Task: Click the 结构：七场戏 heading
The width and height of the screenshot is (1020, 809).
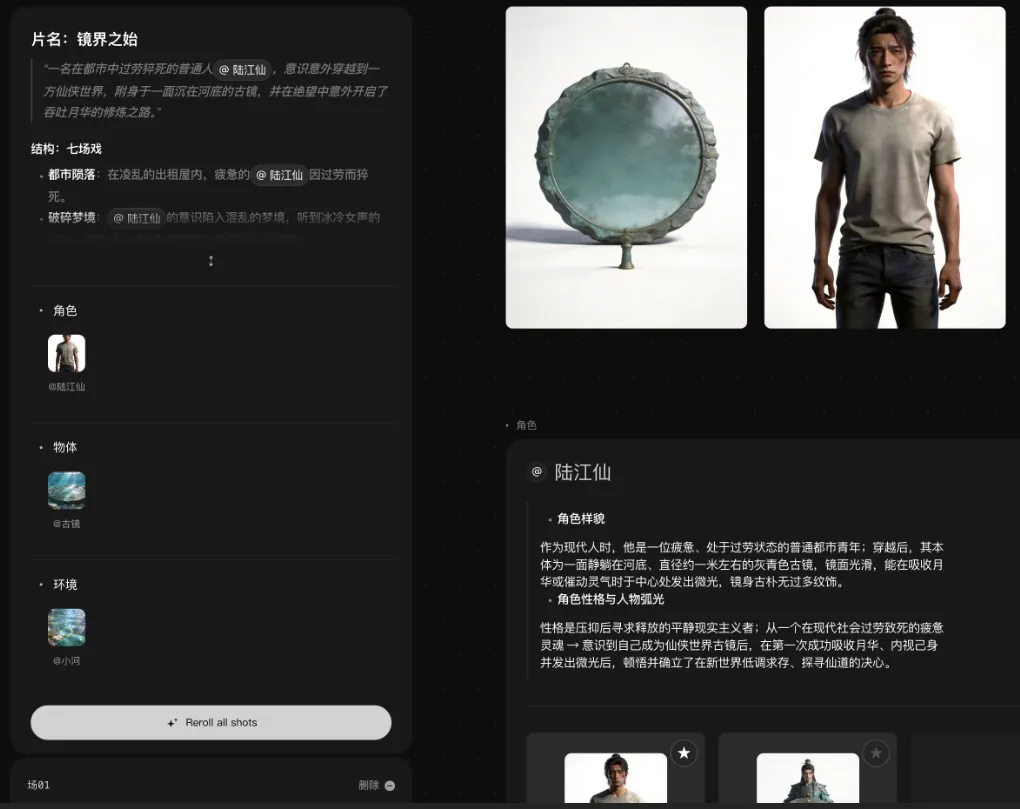Action: tap(66, 149)
